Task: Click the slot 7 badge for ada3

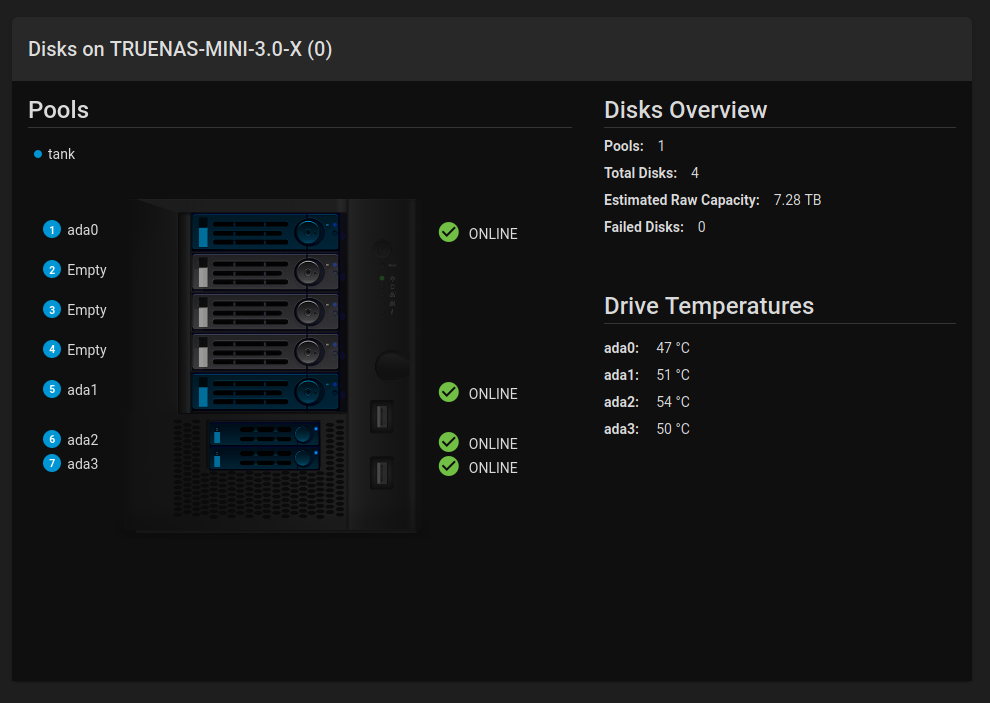Action: coord(52,464)
